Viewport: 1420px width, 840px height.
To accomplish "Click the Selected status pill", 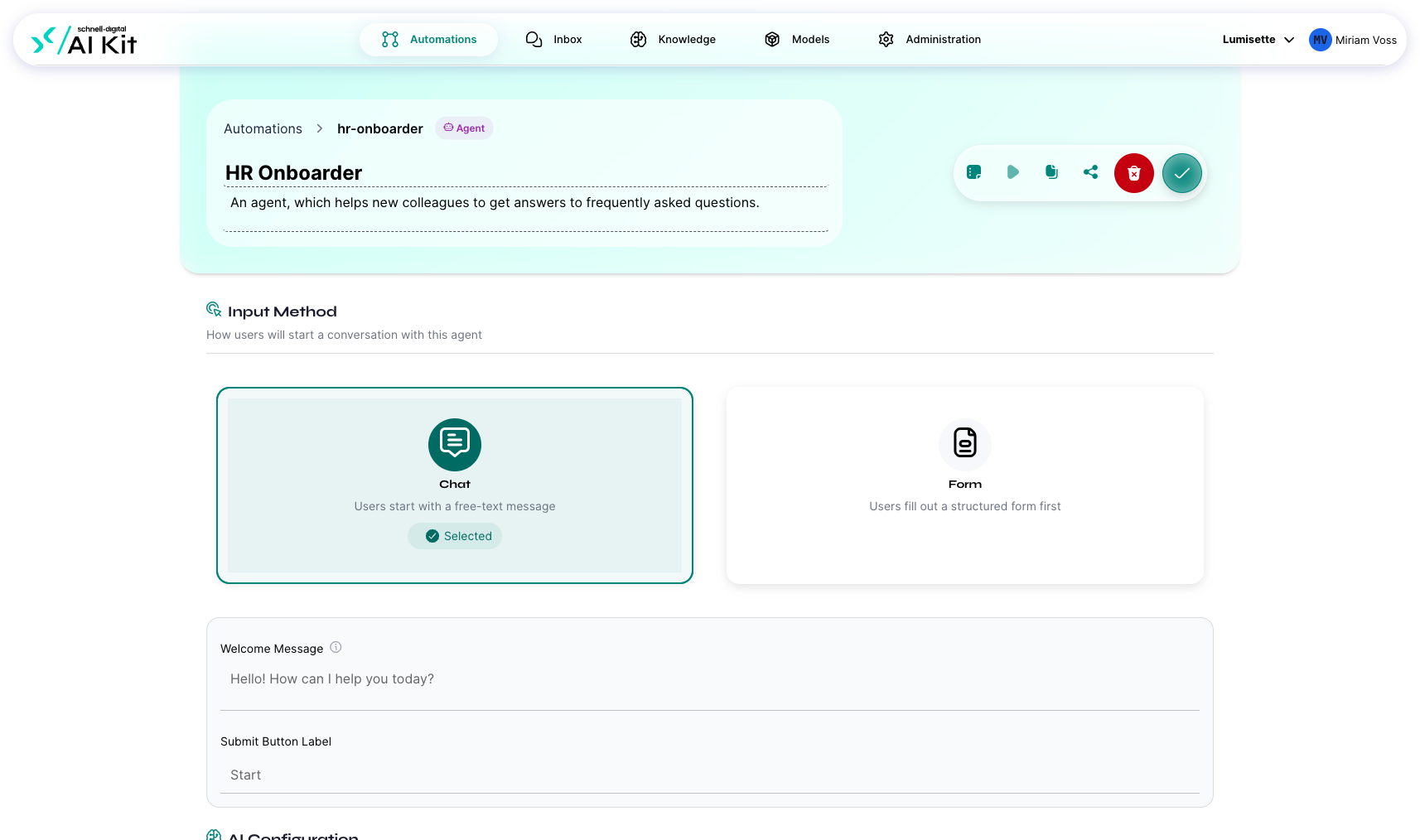I will click(x=455, y=536).
